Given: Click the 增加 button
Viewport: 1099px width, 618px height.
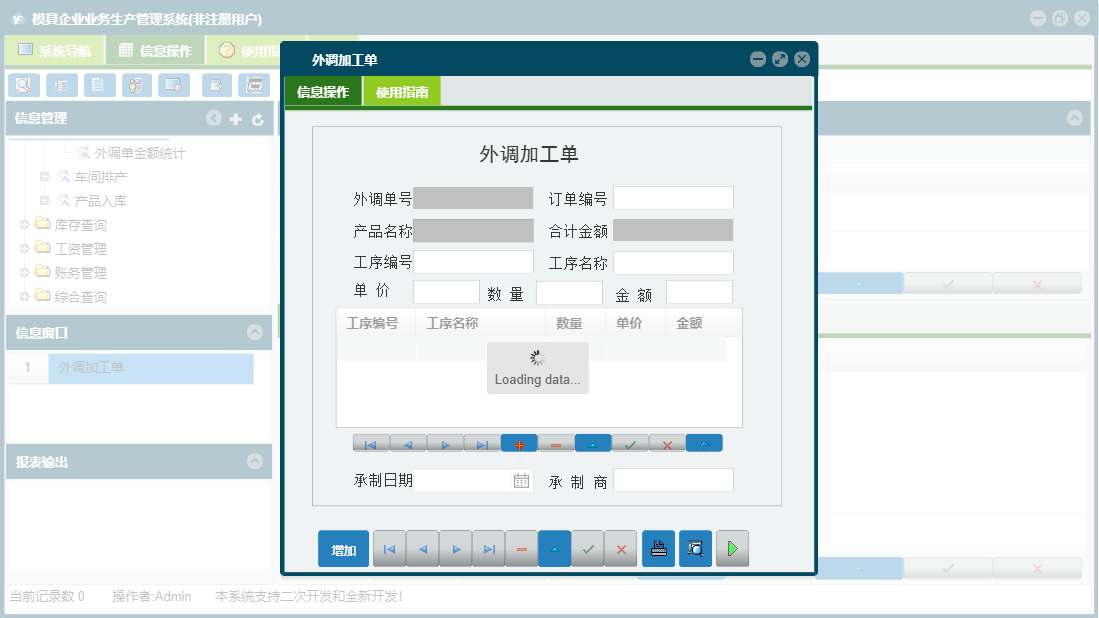Looking at the screenshot, I should 343,549.
